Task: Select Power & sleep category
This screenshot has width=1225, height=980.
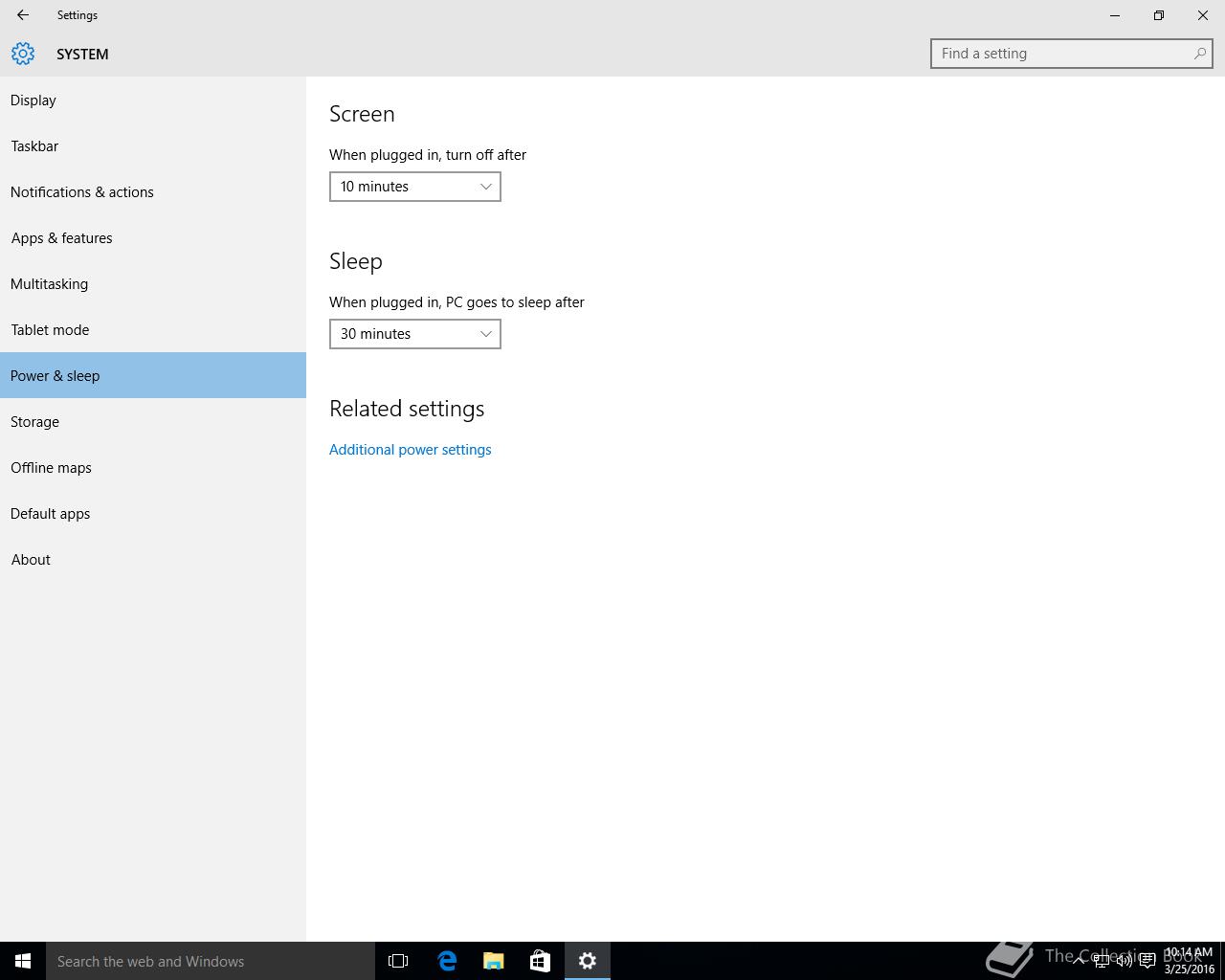Action: point(153,375)
